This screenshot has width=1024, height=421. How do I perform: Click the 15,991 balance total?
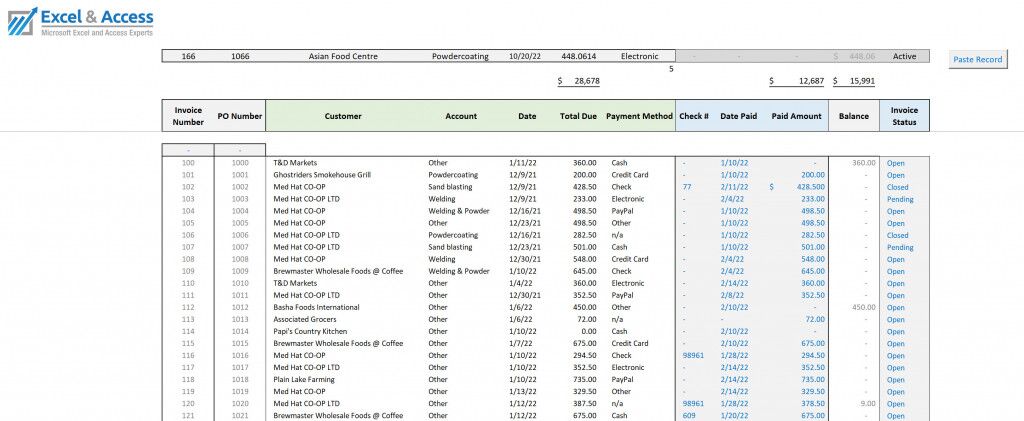click(x=854, y=82)
